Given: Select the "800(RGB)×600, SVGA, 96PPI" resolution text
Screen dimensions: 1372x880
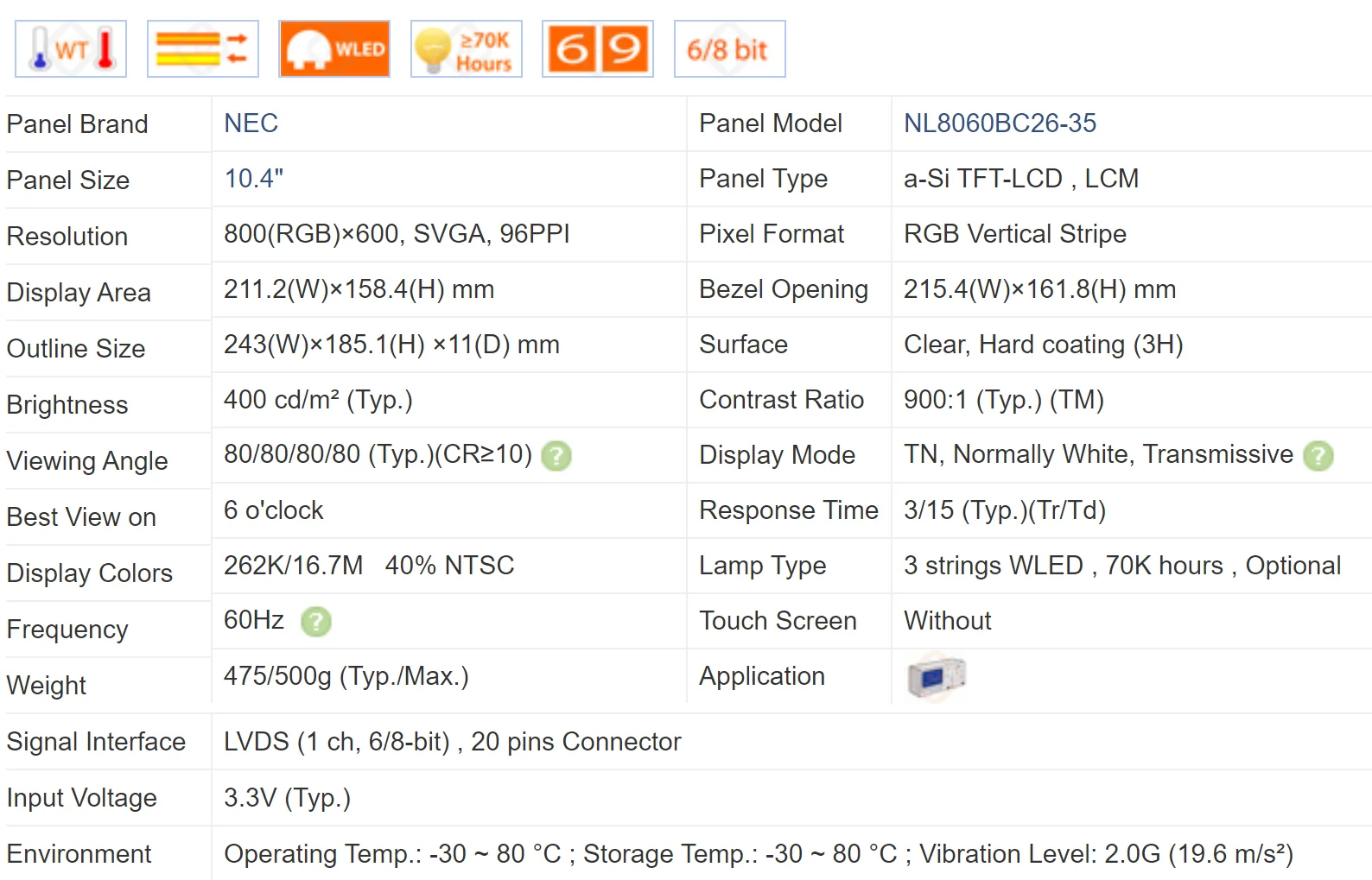Looking at the screenshot, I should [x=397, y=234].
